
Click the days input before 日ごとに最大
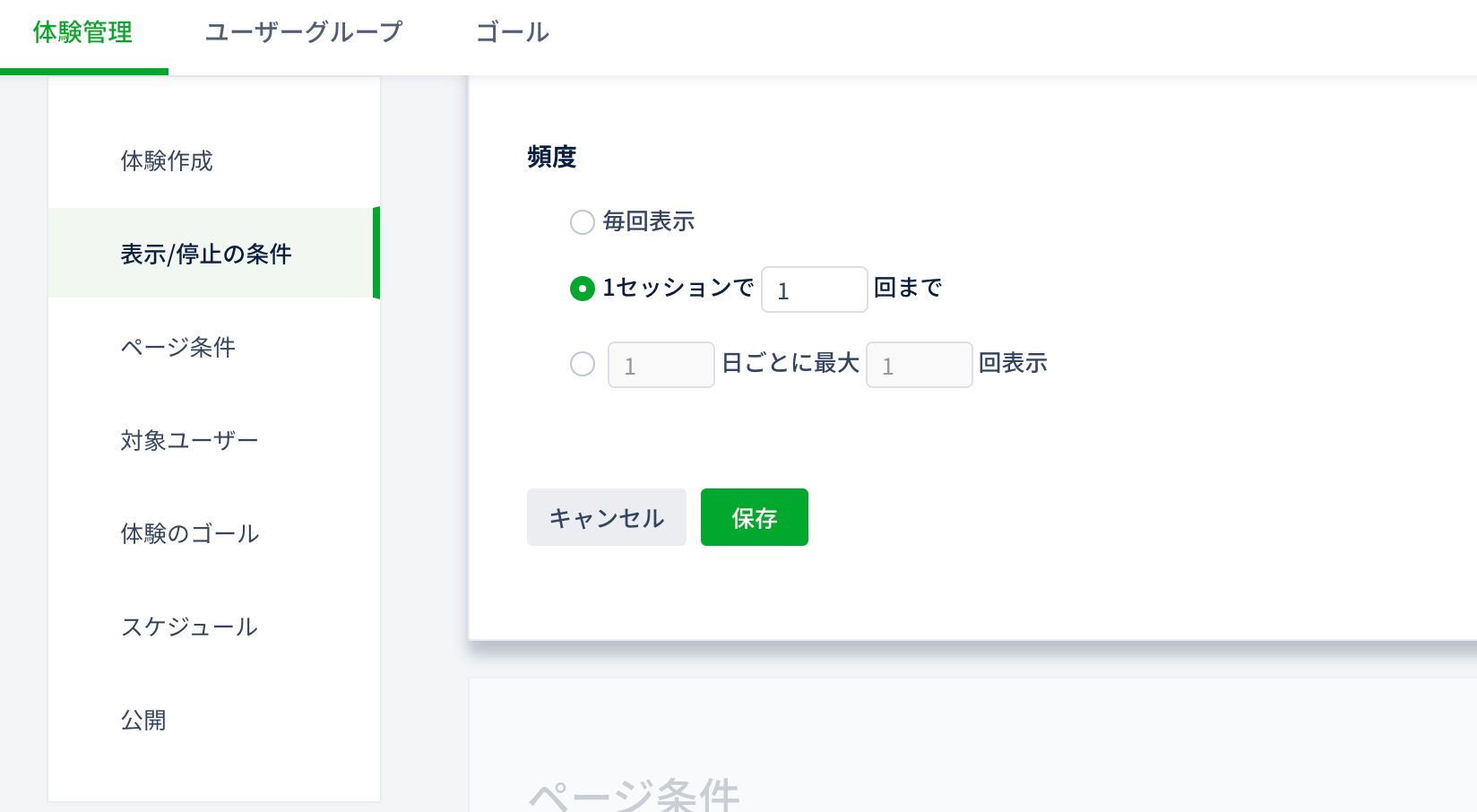point(661,365)
